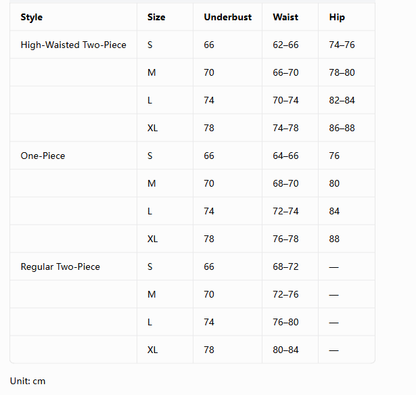Select the High-Waisted Two-Piece style cell
Image resolution: width=416 pixels, height=395 pixels.
click(73, 45)
